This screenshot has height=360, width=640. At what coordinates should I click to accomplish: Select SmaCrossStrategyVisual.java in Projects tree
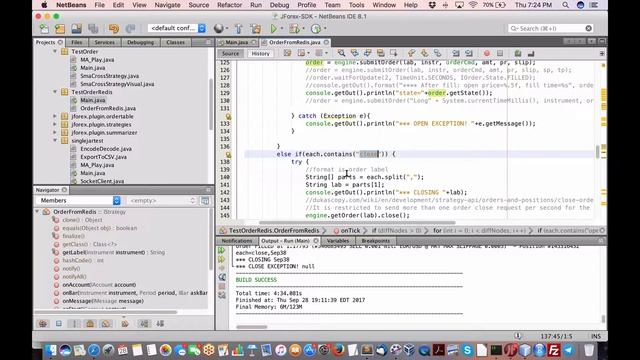point(117,84)
